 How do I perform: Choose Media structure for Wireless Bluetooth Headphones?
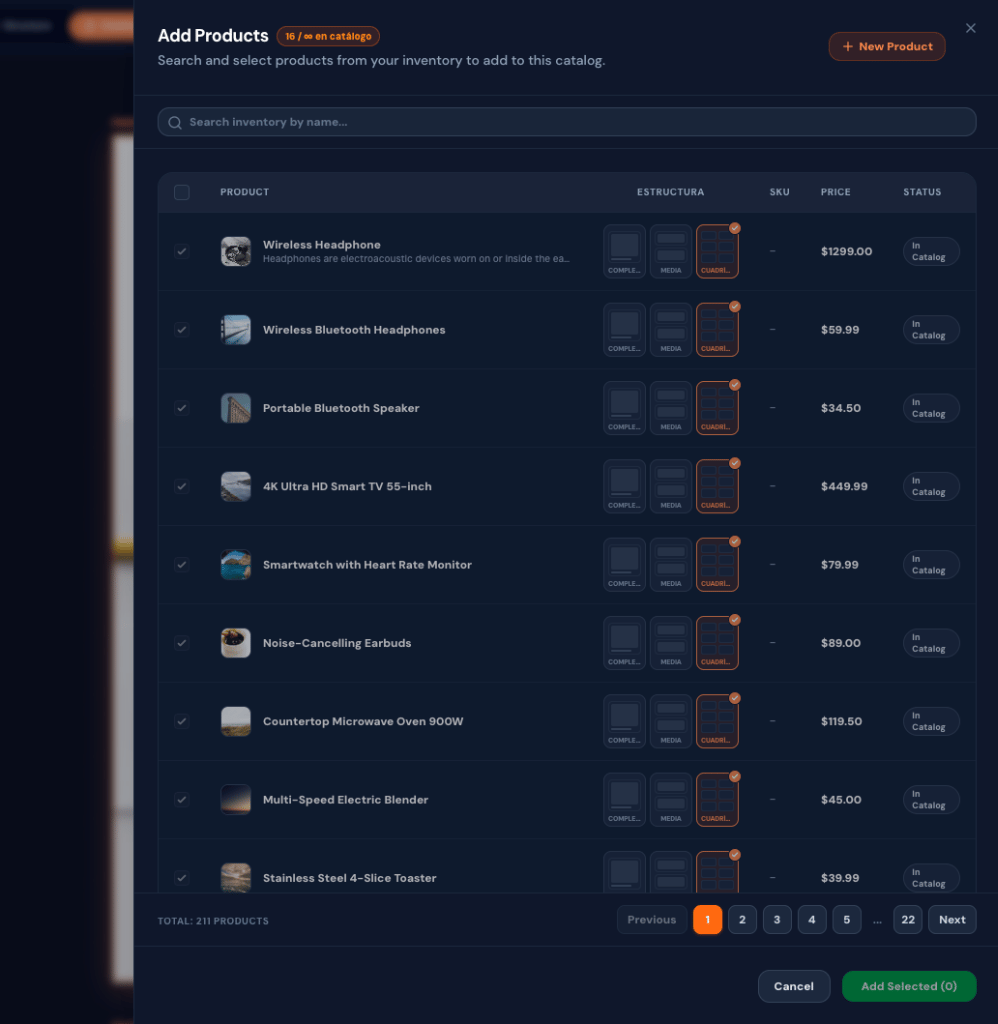[671, 330]
